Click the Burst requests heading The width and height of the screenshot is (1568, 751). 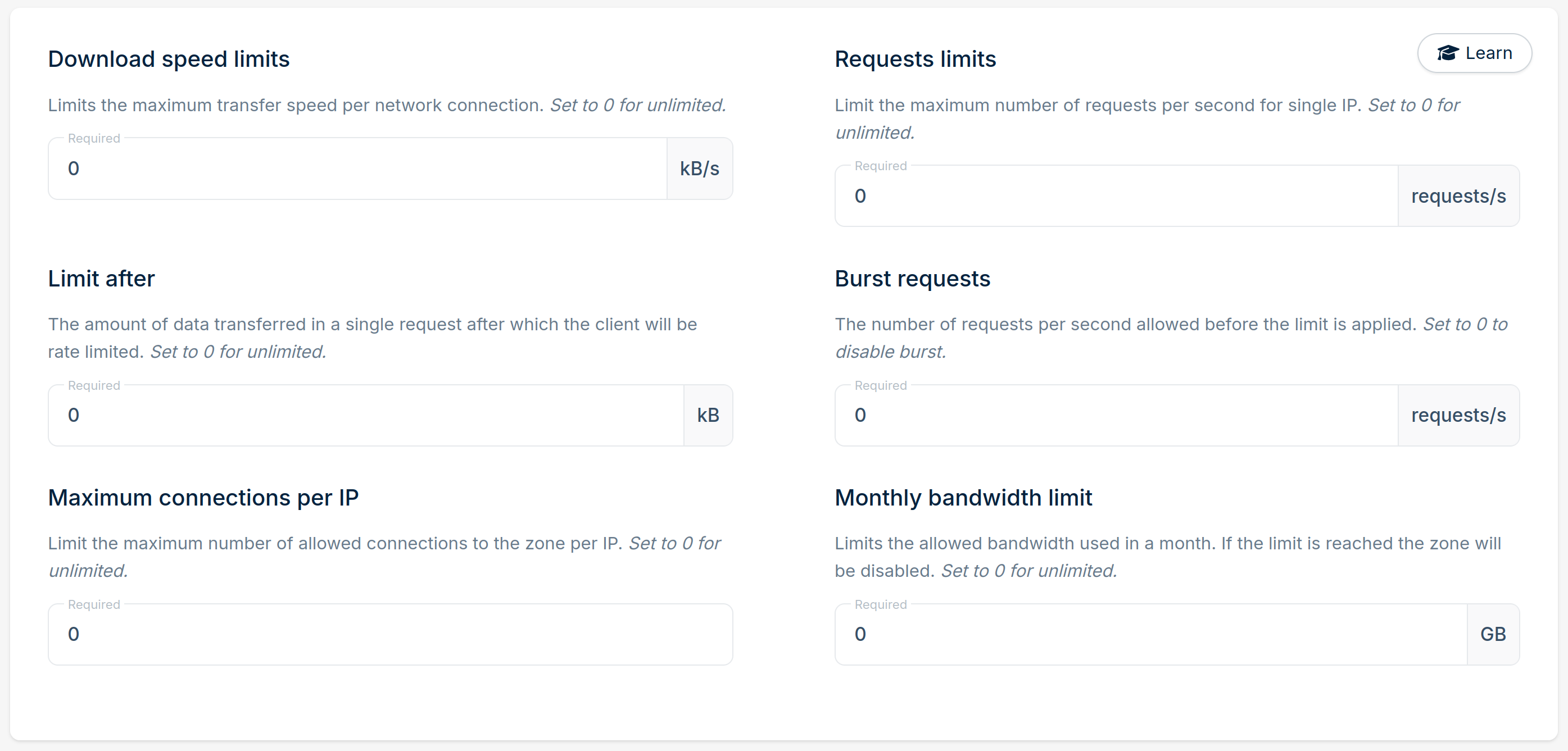912,278
